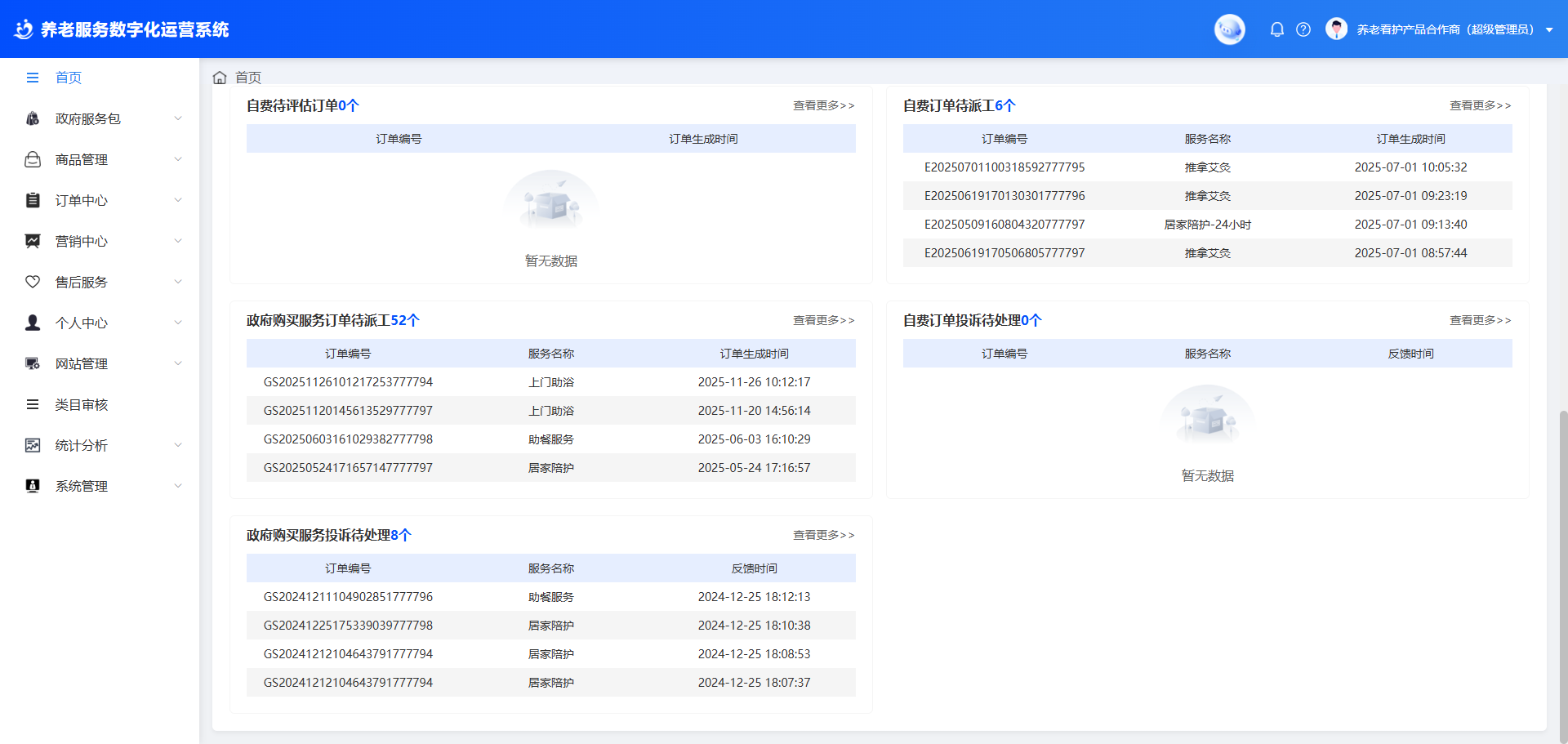The height and width of the screenshot is (744, 1568).
Task: Click the robot assistant avatar icon
Action: tap(1229, 29)
